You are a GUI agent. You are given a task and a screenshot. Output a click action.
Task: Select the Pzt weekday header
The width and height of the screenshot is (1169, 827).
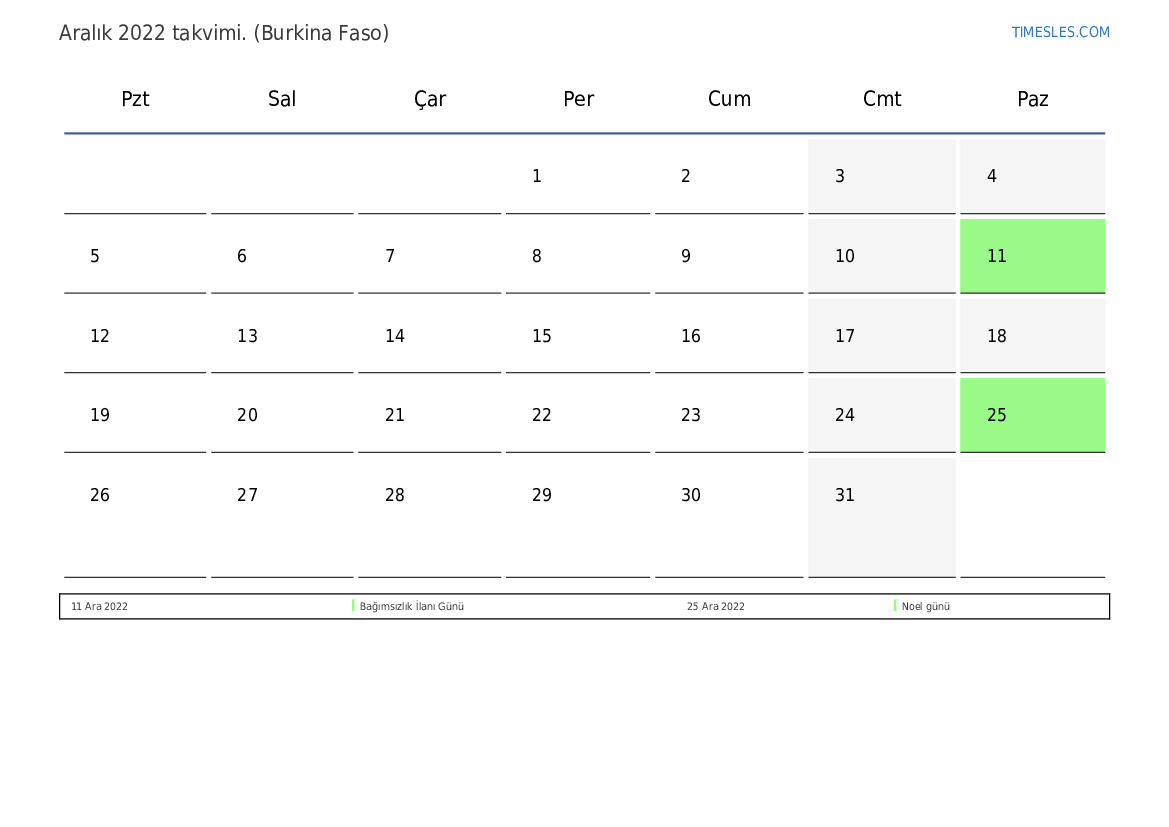coord(135,99)
